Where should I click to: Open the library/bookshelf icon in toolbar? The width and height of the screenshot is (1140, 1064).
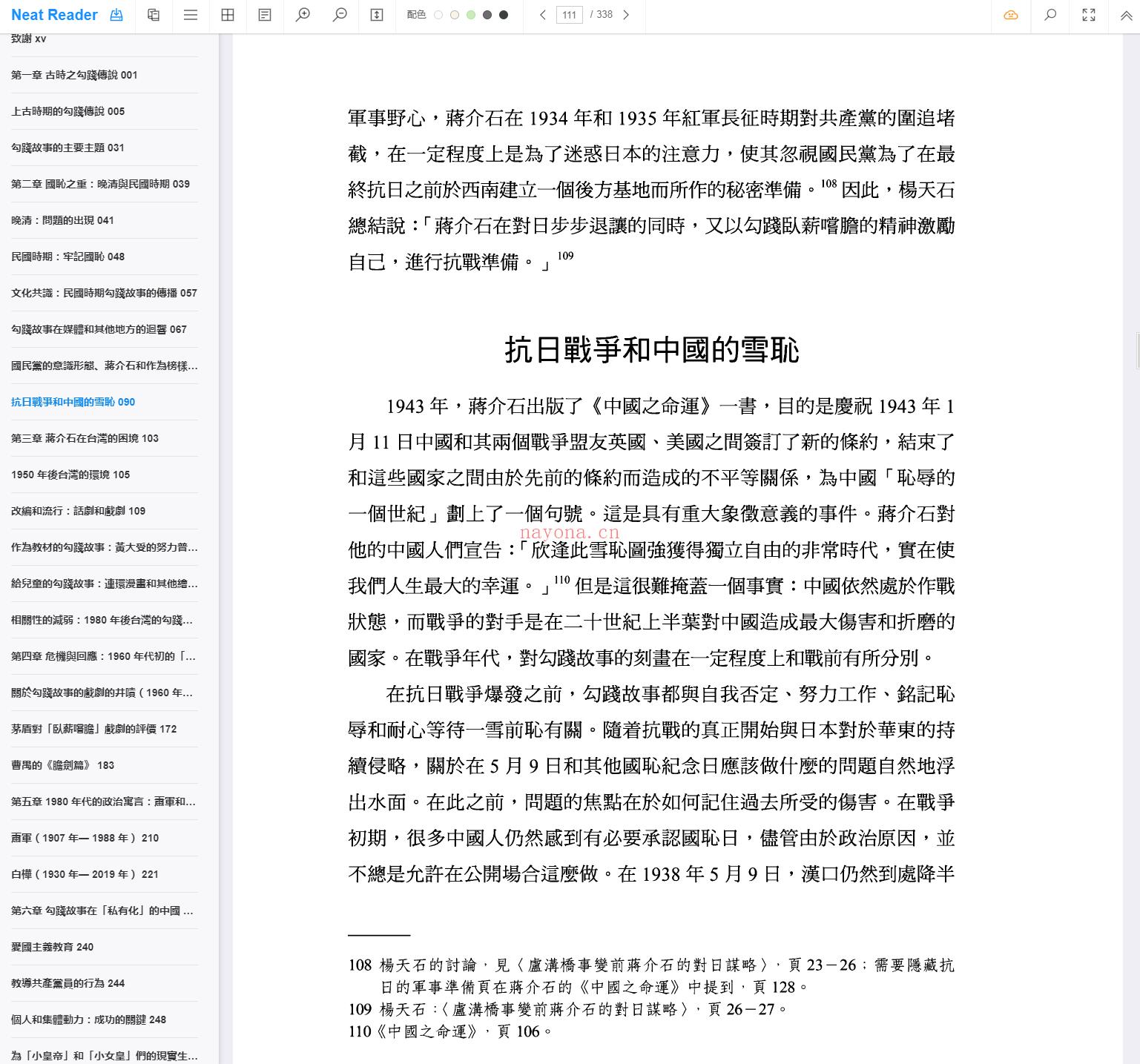click(x=154, y=15)
